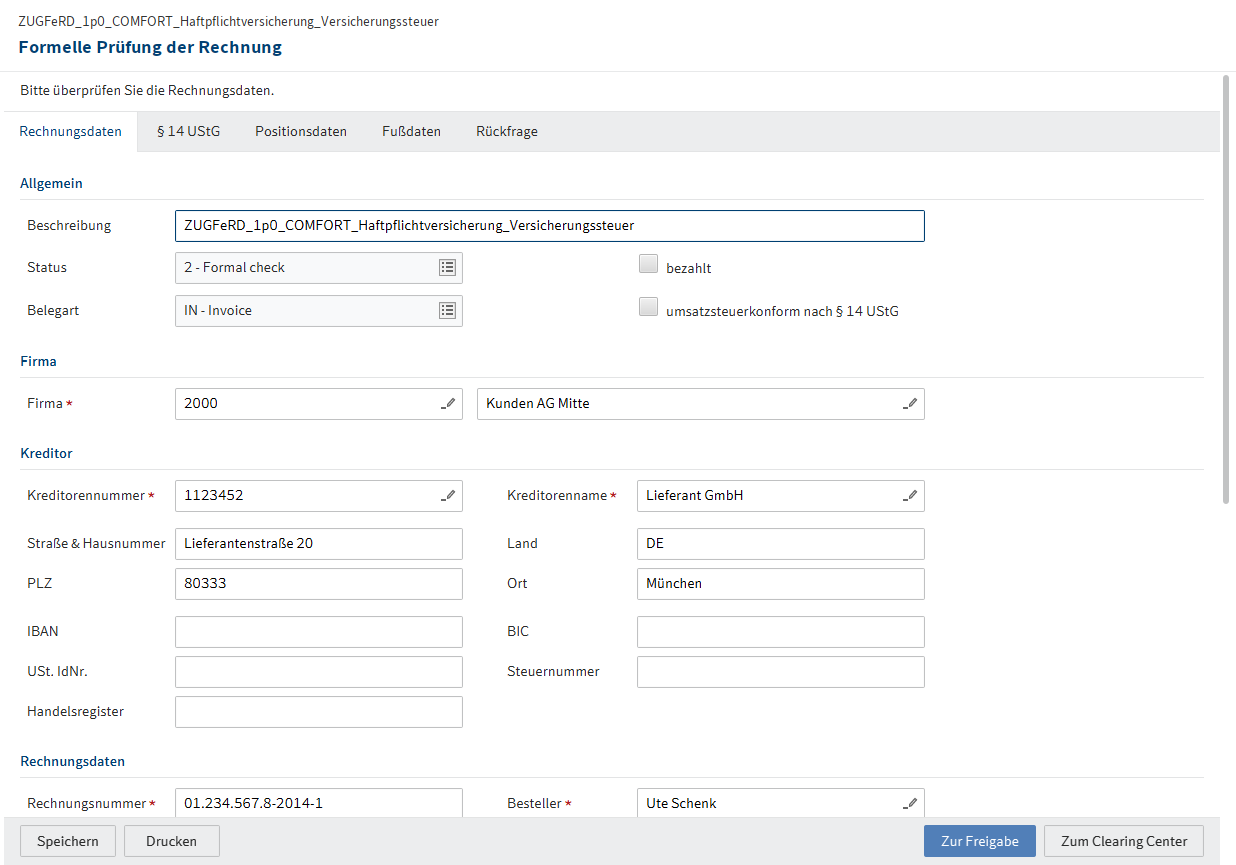1236x865 pixels.
Task: Click the Kreditor section heading
Action: pyautogui.click(x=46, y=454)
